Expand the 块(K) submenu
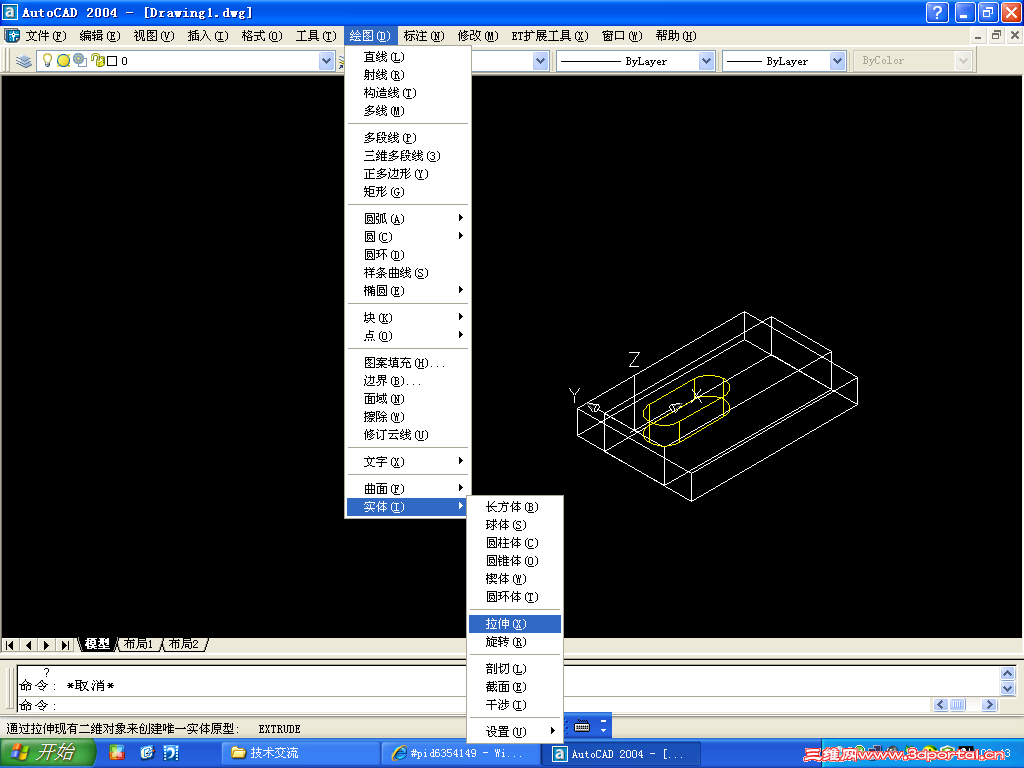1024x768 pixels. (408, 317)
